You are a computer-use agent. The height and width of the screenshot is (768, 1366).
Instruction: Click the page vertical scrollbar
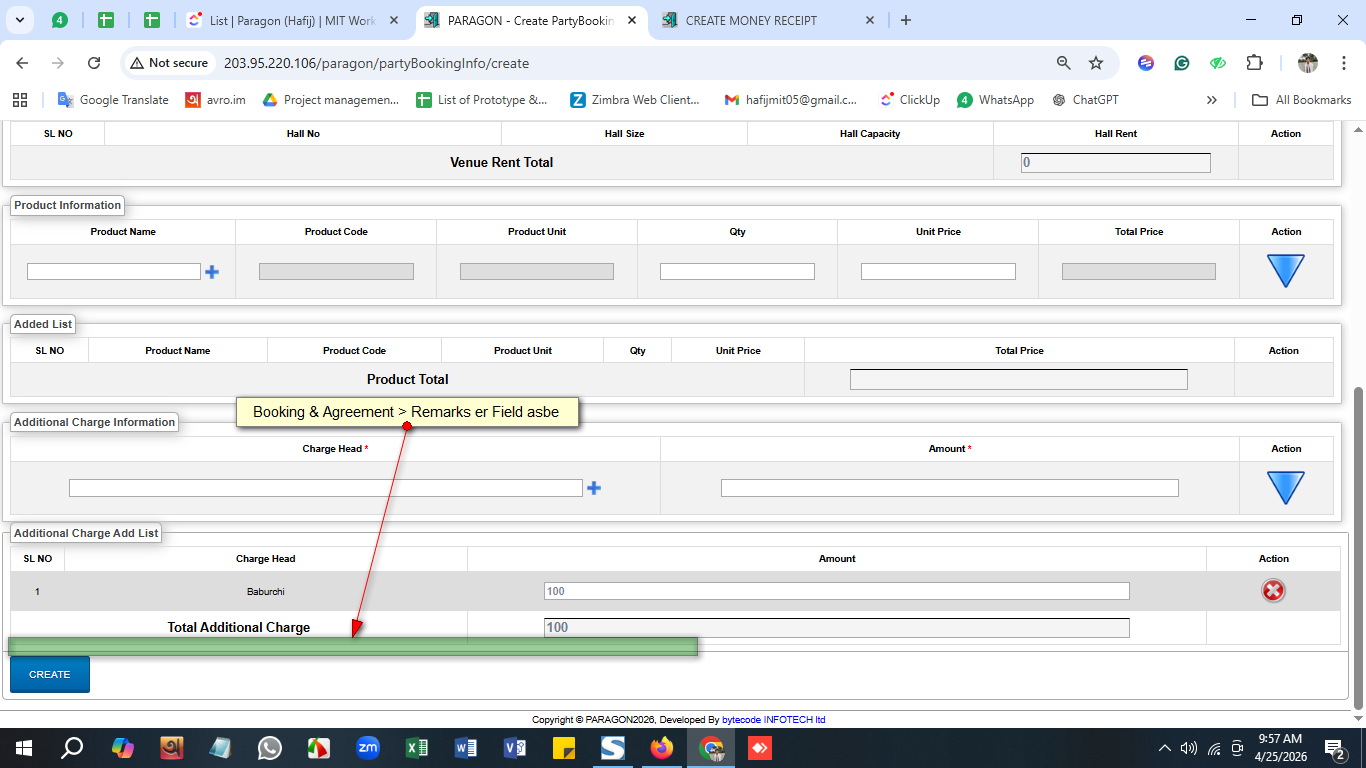point(1358,549)
